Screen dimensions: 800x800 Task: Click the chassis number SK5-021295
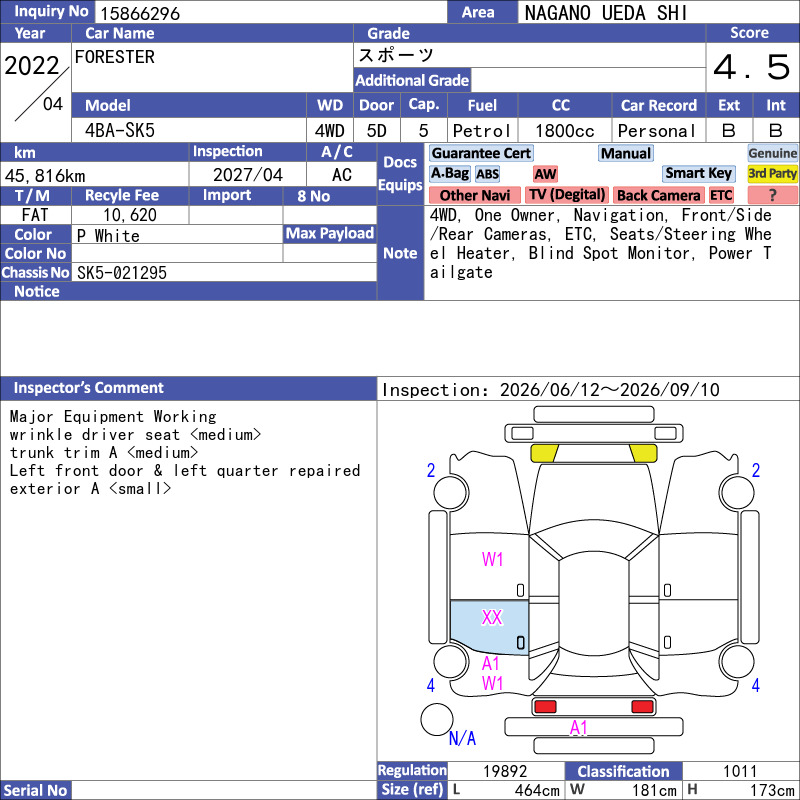121,273
